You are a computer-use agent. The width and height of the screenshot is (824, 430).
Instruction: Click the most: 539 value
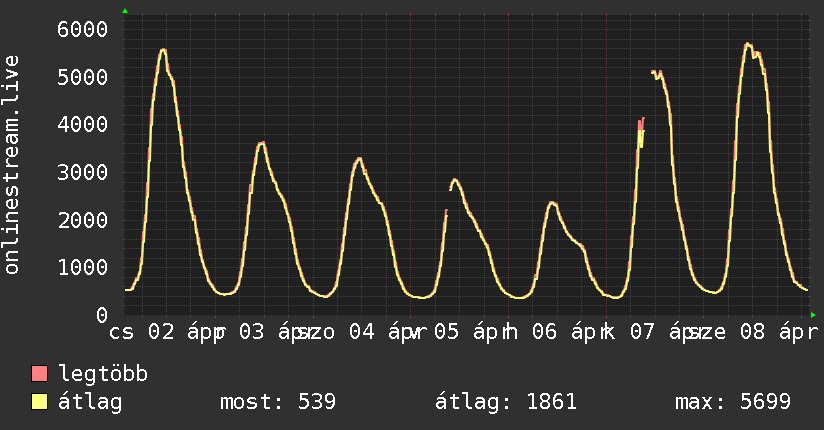pyautogui.click(x=278, y=402)
